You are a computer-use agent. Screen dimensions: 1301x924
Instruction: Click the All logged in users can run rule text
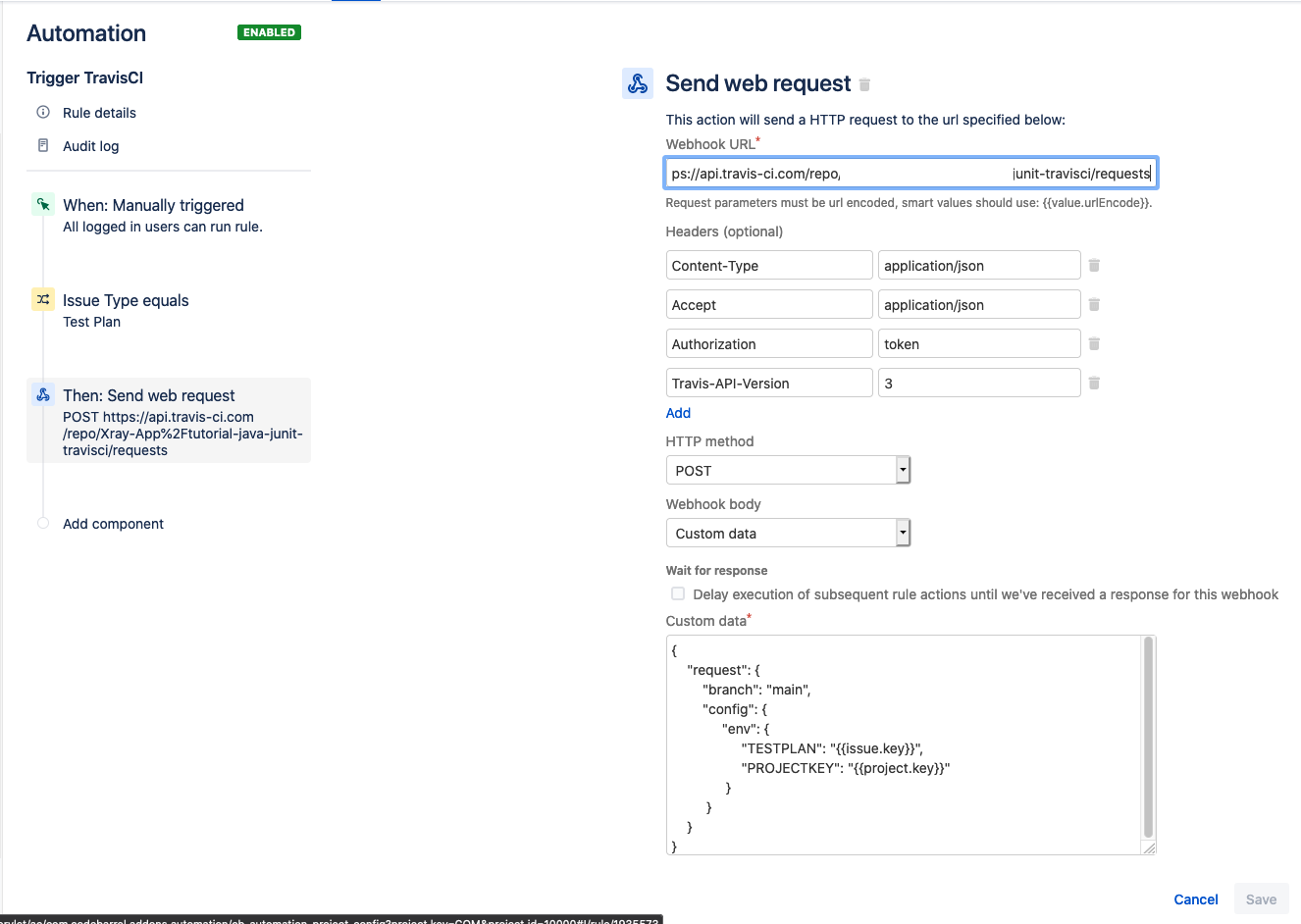(163, 227)
